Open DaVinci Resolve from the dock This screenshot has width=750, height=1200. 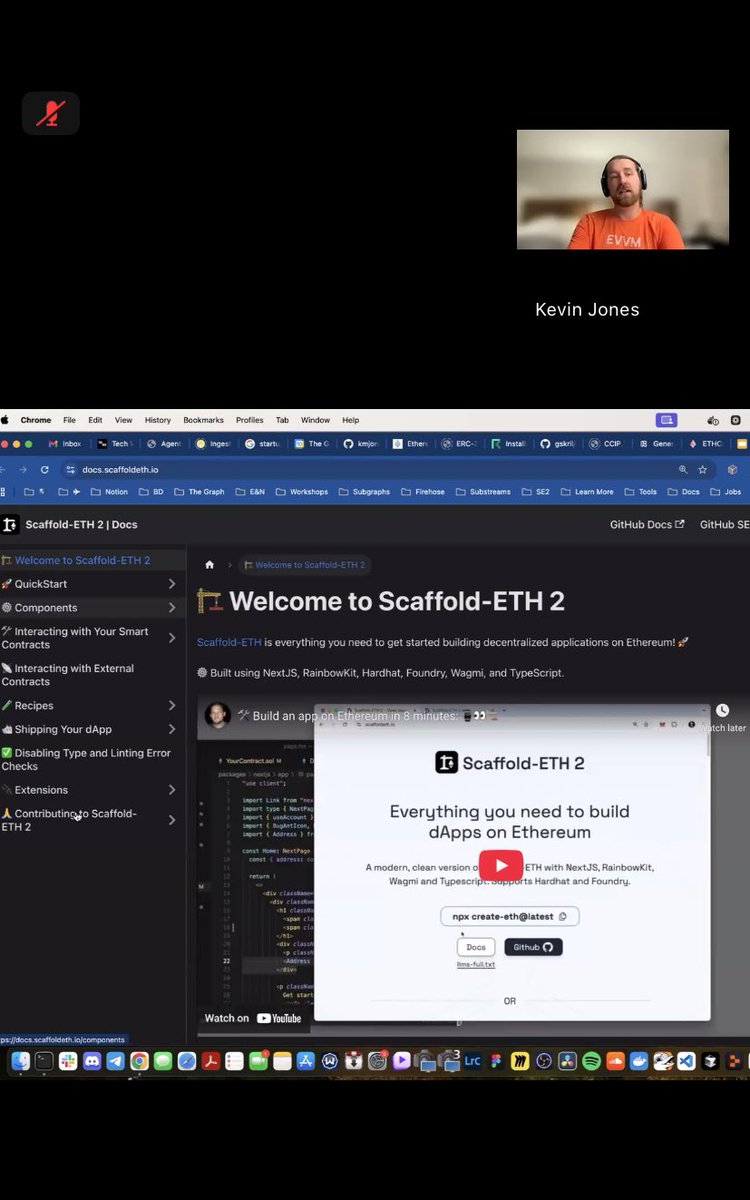(567, 1062)
